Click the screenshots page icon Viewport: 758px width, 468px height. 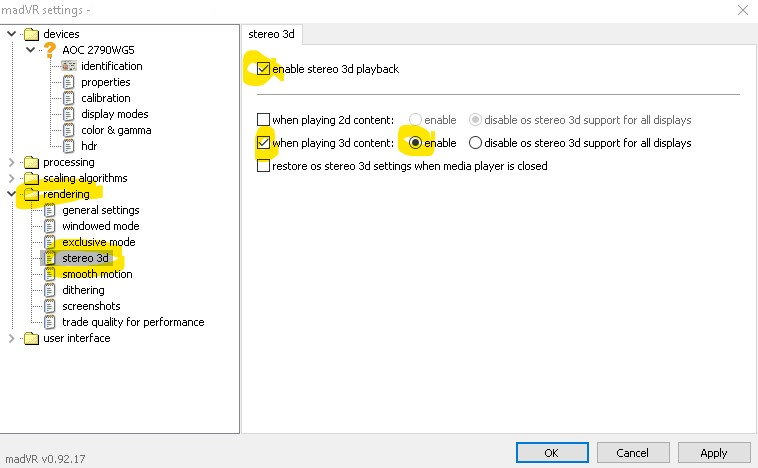pyautogui.click(x=49, y=306)
